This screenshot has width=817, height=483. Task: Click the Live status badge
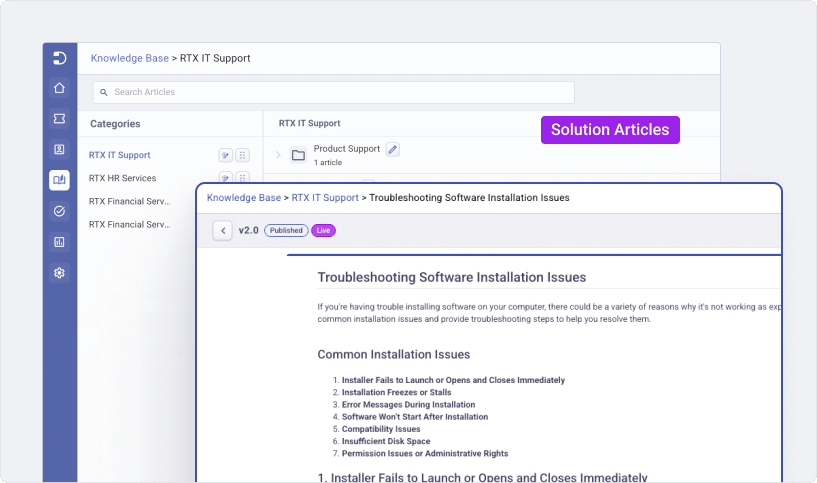tap(323, 230)
